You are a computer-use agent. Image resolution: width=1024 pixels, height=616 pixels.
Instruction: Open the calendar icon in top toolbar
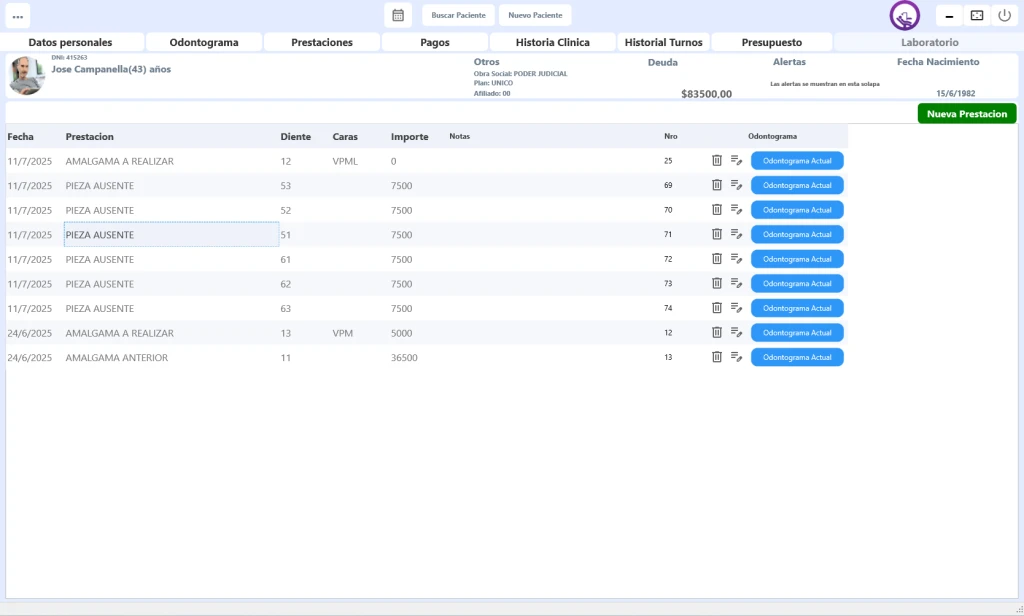tap(398, 15)
